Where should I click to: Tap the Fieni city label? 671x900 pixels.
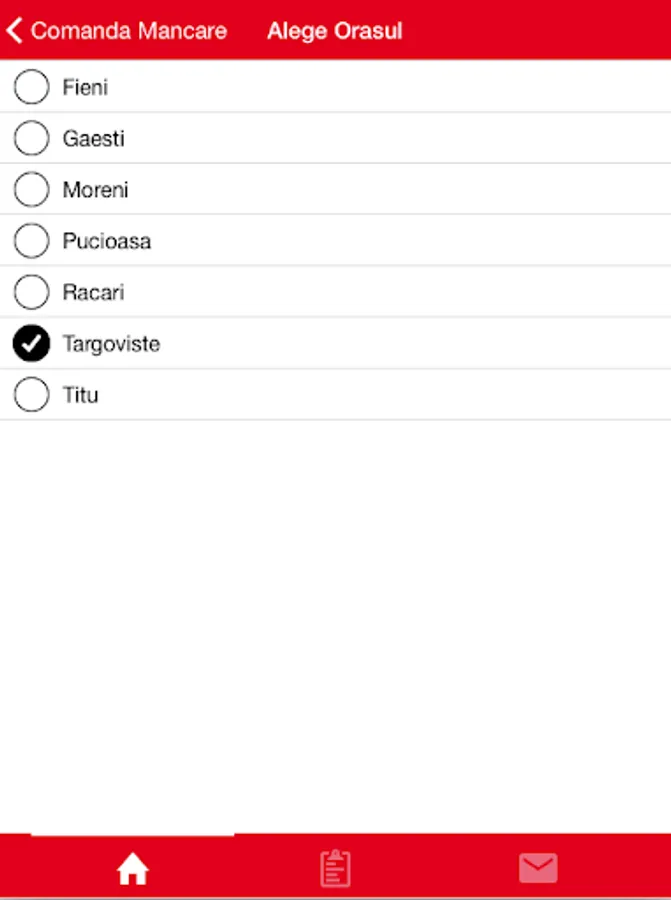pos(85,87)
